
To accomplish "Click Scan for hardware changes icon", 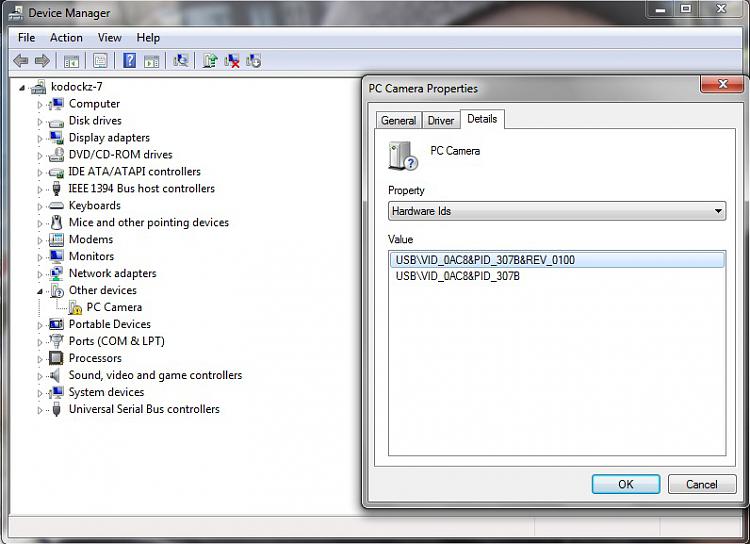I will (181, 61).
